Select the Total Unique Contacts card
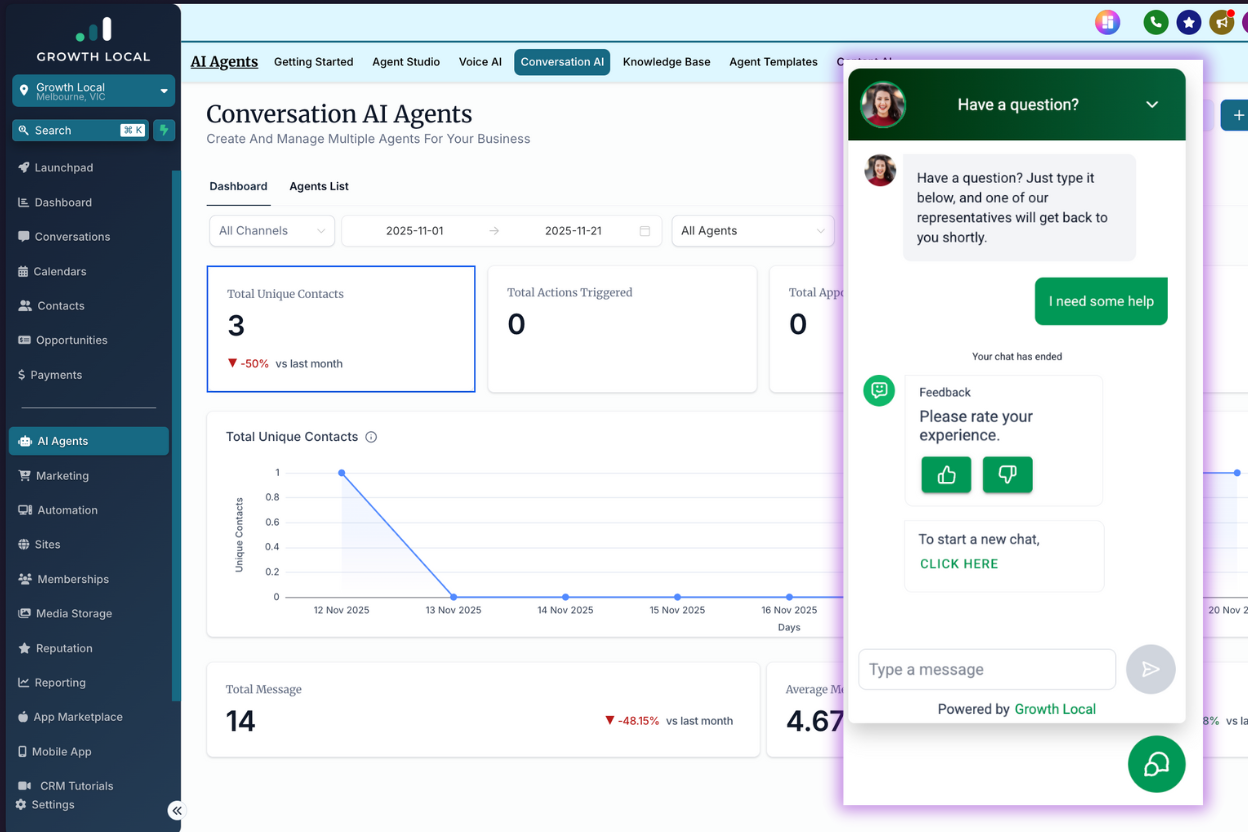The height and width of the screenshot is (832, 1248). click(x=341, y=328)
